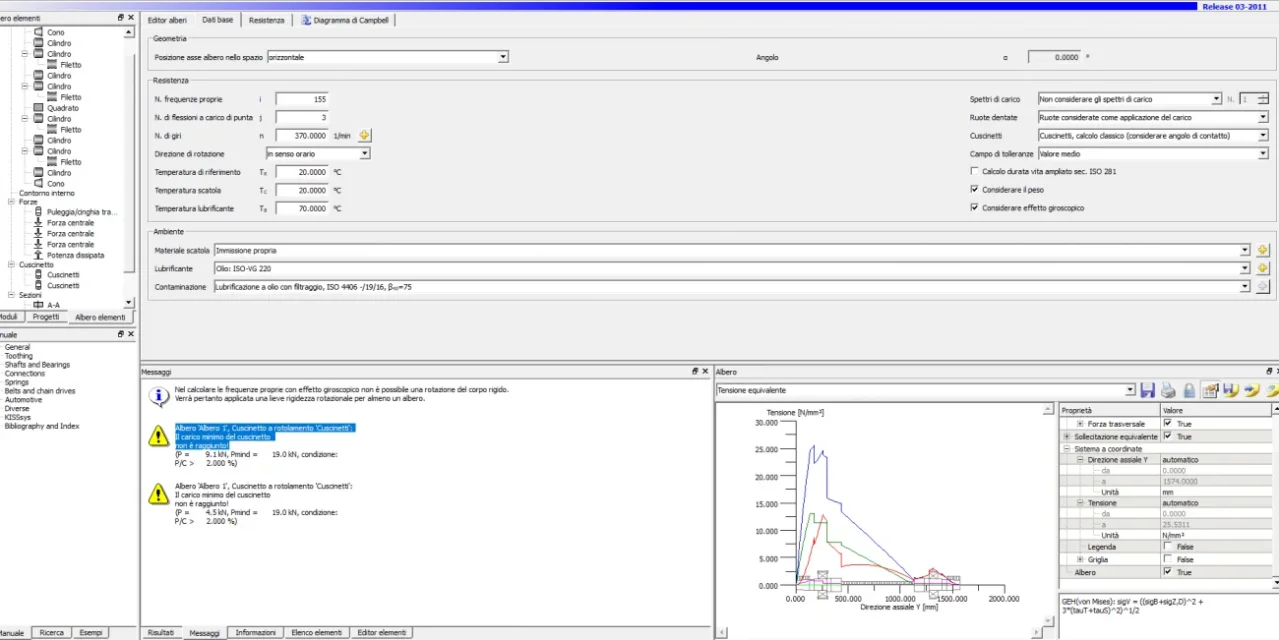Toggle Considerare effetto giroscopico checkbox
Screen dimensions: 1279x640
pos(975,208)
